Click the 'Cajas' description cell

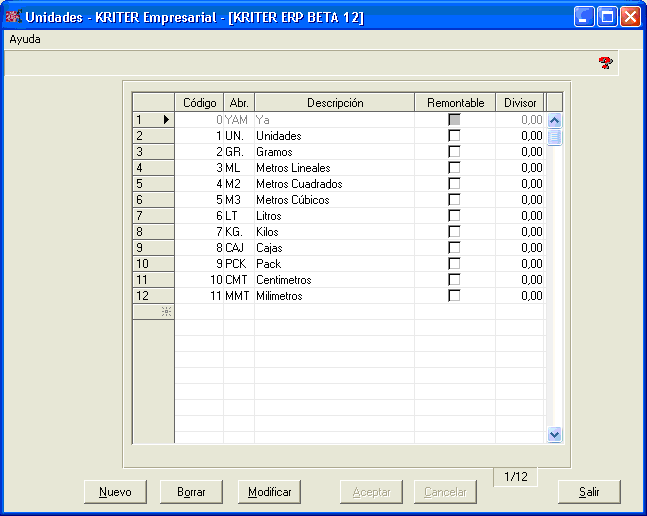(334, 248)
